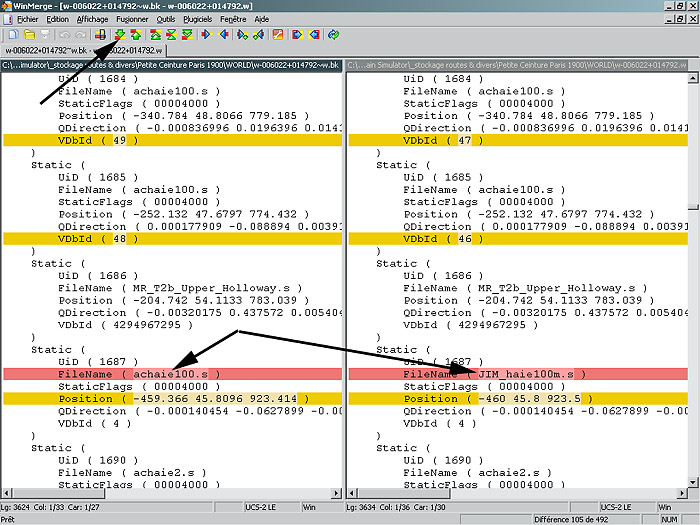Refresh comparison with green arrows icon
The height and width of the screenshot is (525, 700).
point(333,34)
